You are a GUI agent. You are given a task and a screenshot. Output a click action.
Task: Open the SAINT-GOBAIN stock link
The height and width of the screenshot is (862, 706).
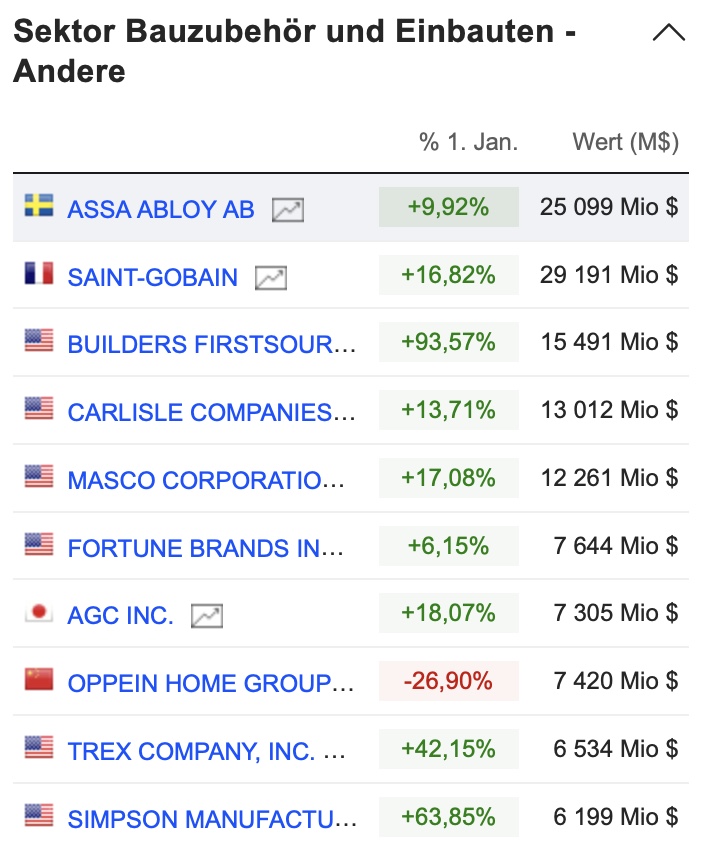coord(153,277)
